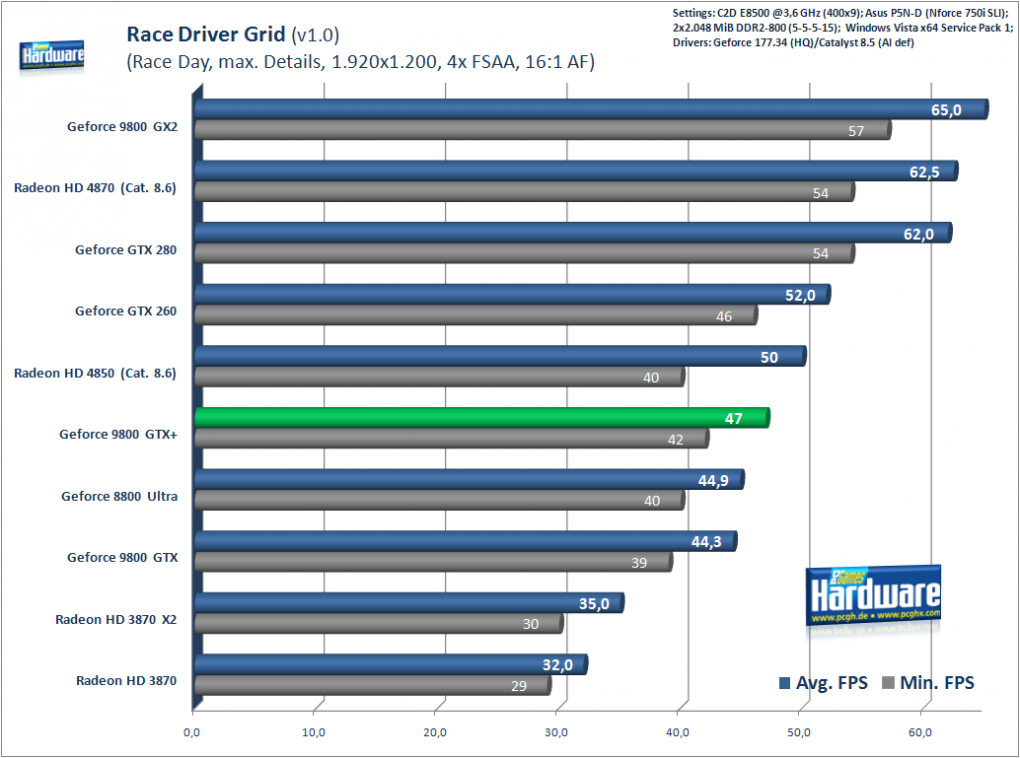Click the 29 minimum FPS value
The image size is (1020, 758).
tap(518, 686)
